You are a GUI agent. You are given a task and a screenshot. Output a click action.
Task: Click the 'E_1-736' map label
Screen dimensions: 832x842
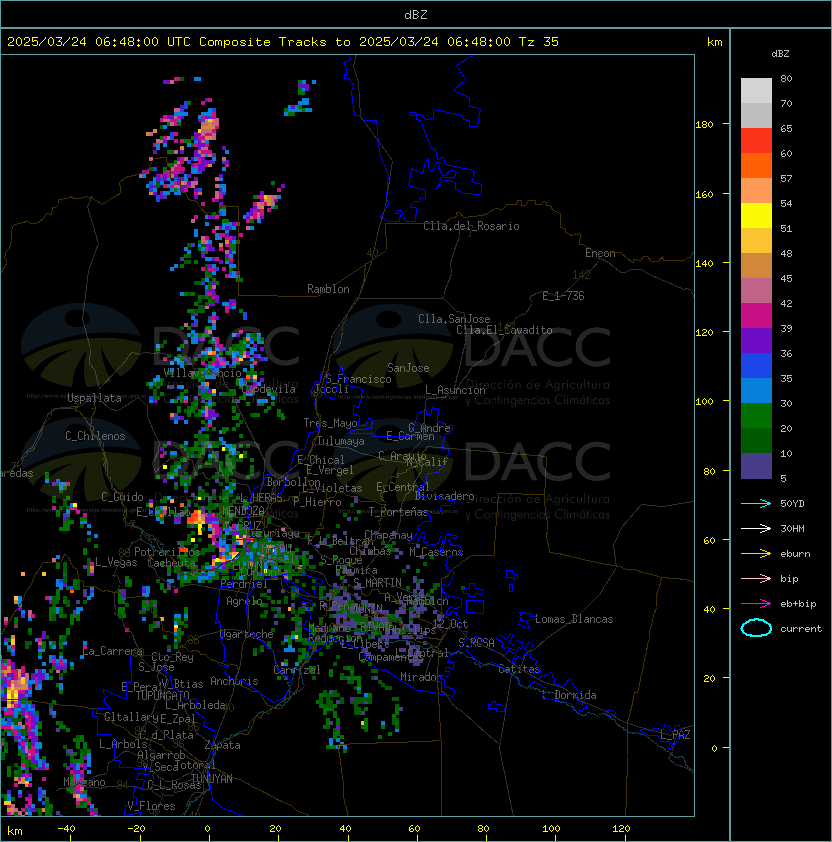point(563,296)
